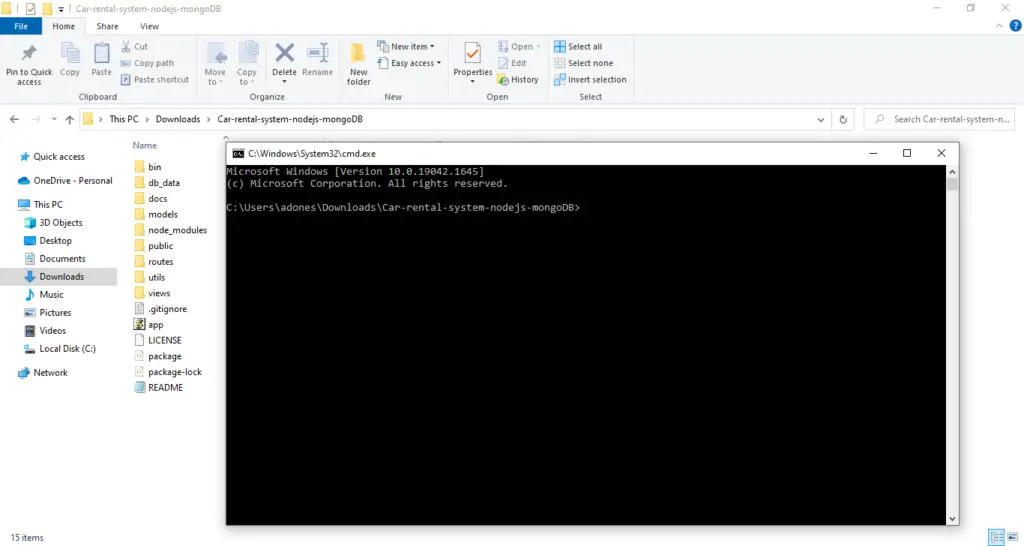
Task: Open Customize Quick Access Toolbar dropdown
Action: pyautogui.click(x=61, y=9)
